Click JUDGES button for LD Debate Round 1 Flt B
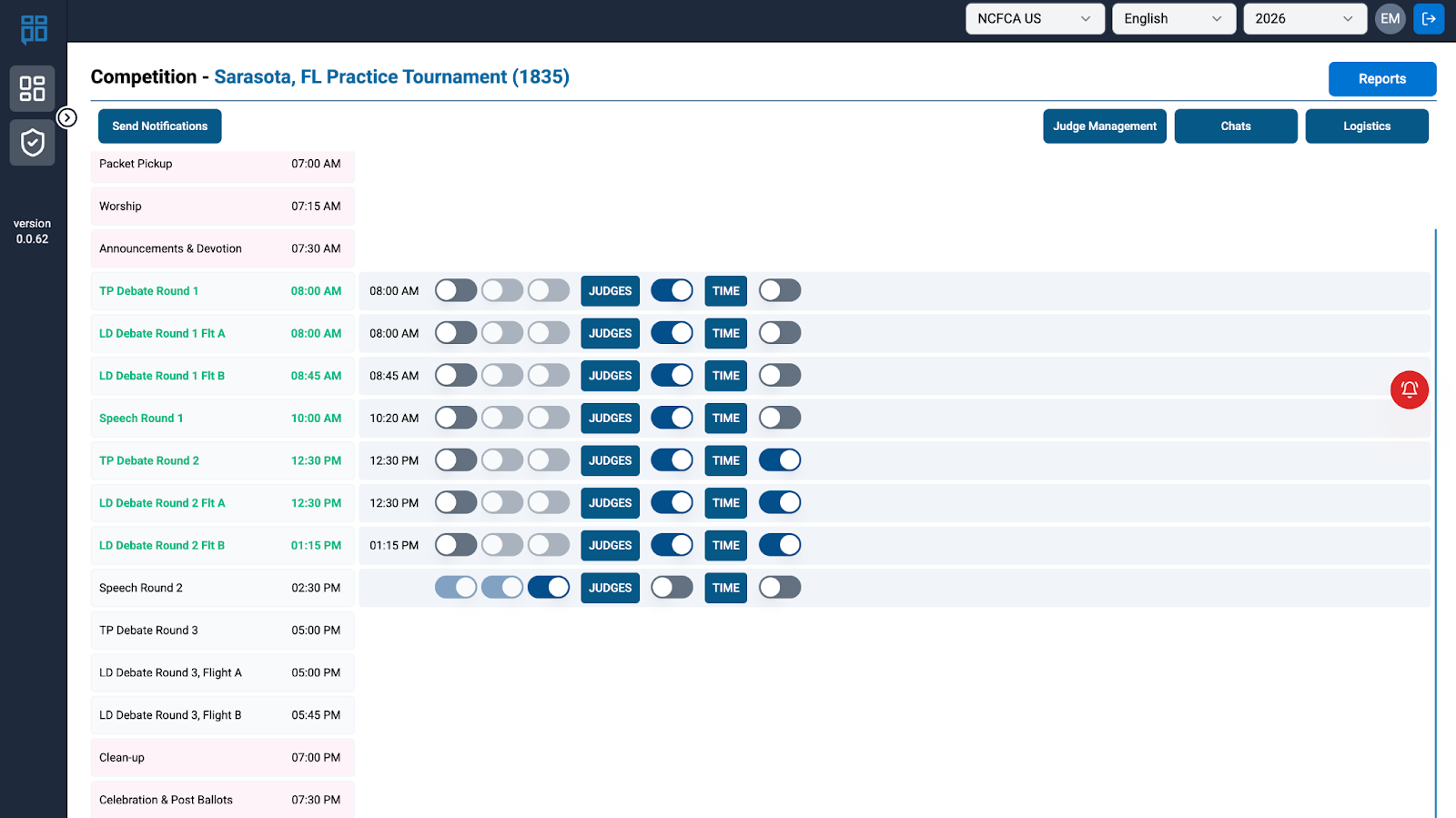 [610, 376]
